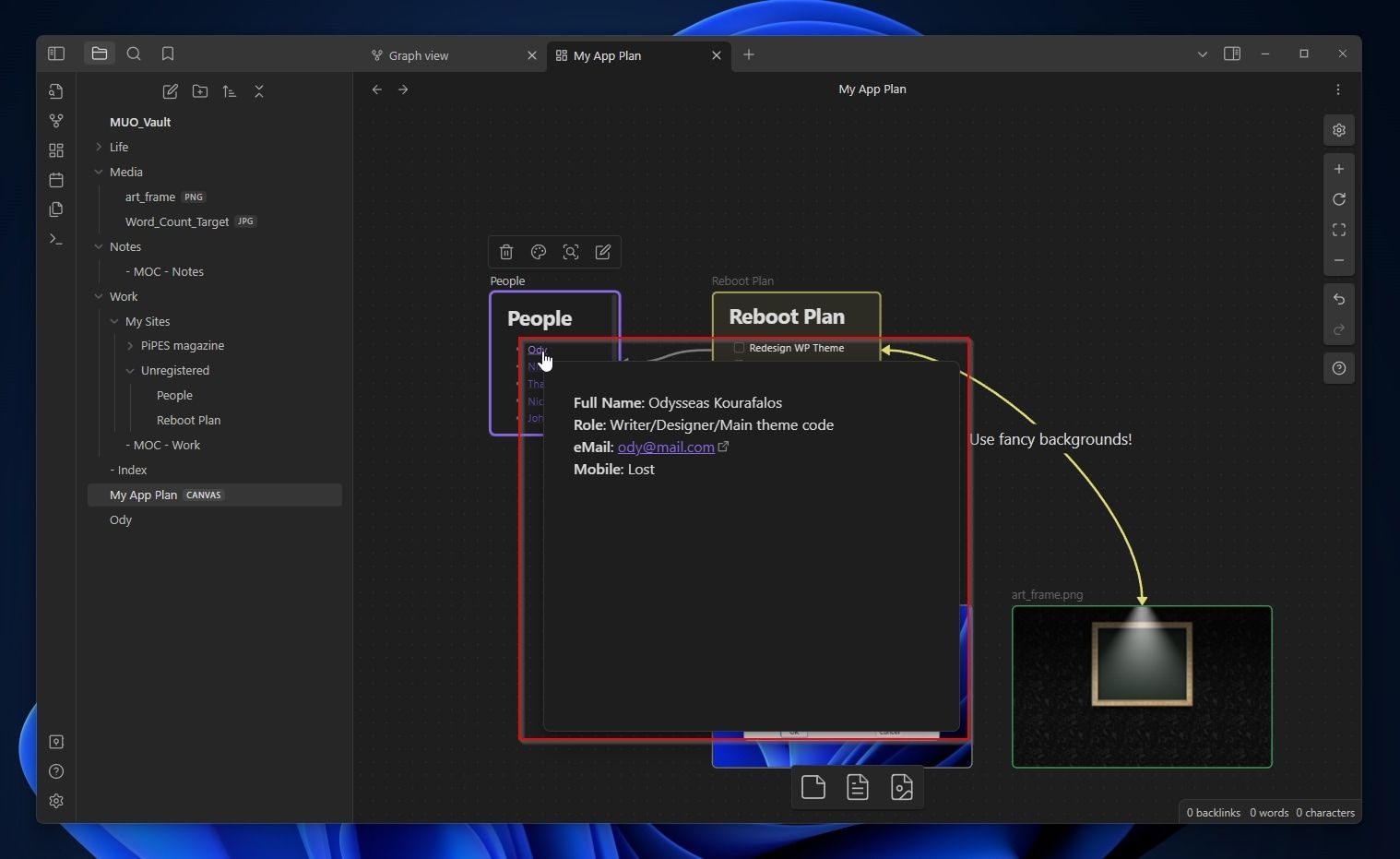The width and height of the screenshot is (1400, 859).
Task: Expand the Life folder
Action: pos(99,147)
